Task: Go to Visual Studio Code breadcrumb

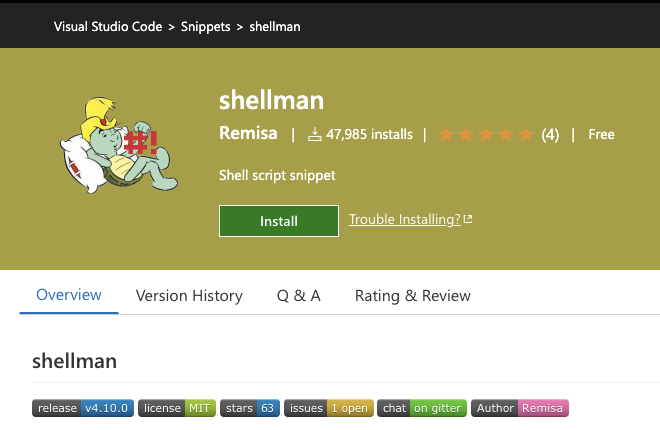Action: [x=108, y=27]
